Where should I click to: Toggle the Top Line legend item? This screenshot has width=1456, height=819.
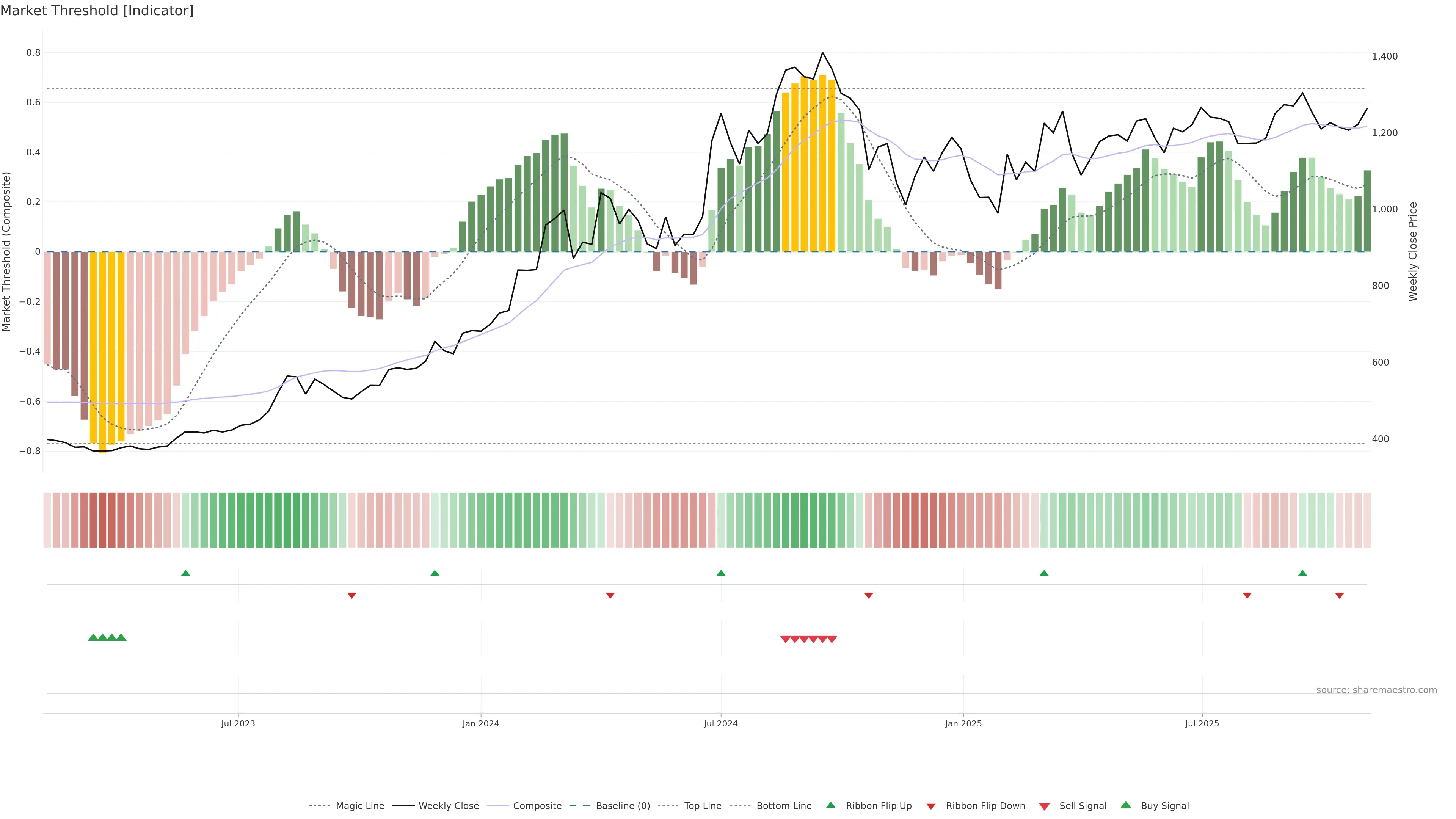[x=703, y=806]
